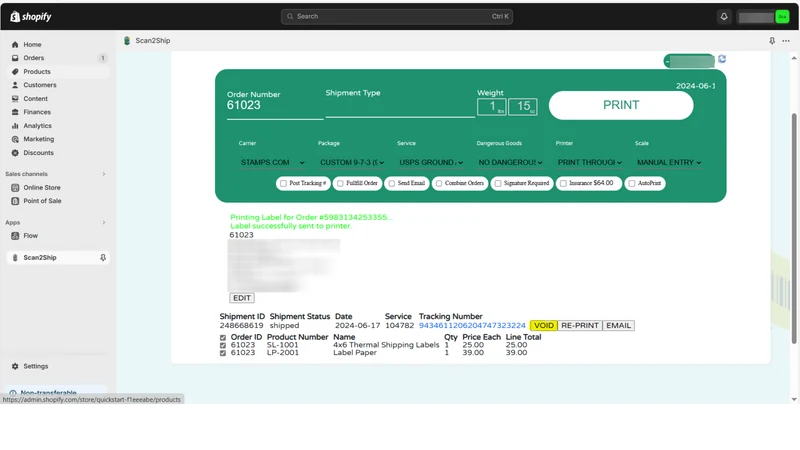Viewport: 800px width, 450px height.
Task: Click the Point of Sale icon
Action: tap(15, 201)
